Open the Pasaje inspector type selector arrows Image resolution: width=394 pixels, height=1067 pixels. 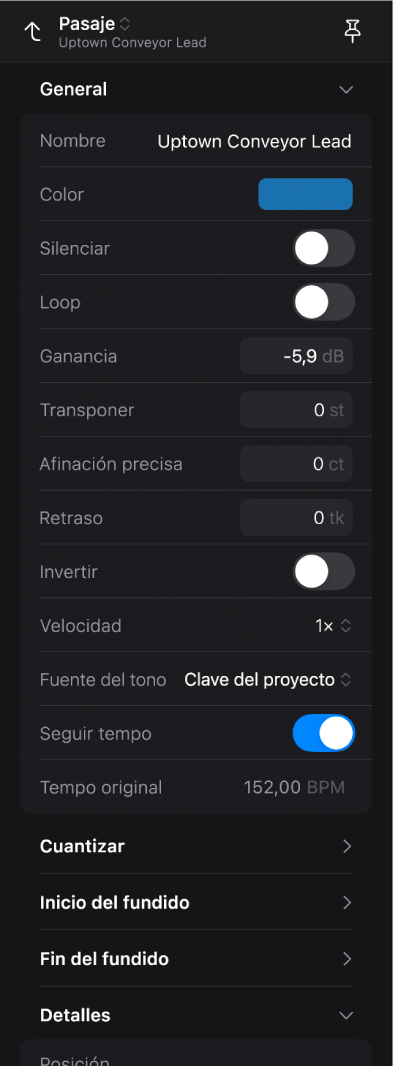click(x=125, y=24)
